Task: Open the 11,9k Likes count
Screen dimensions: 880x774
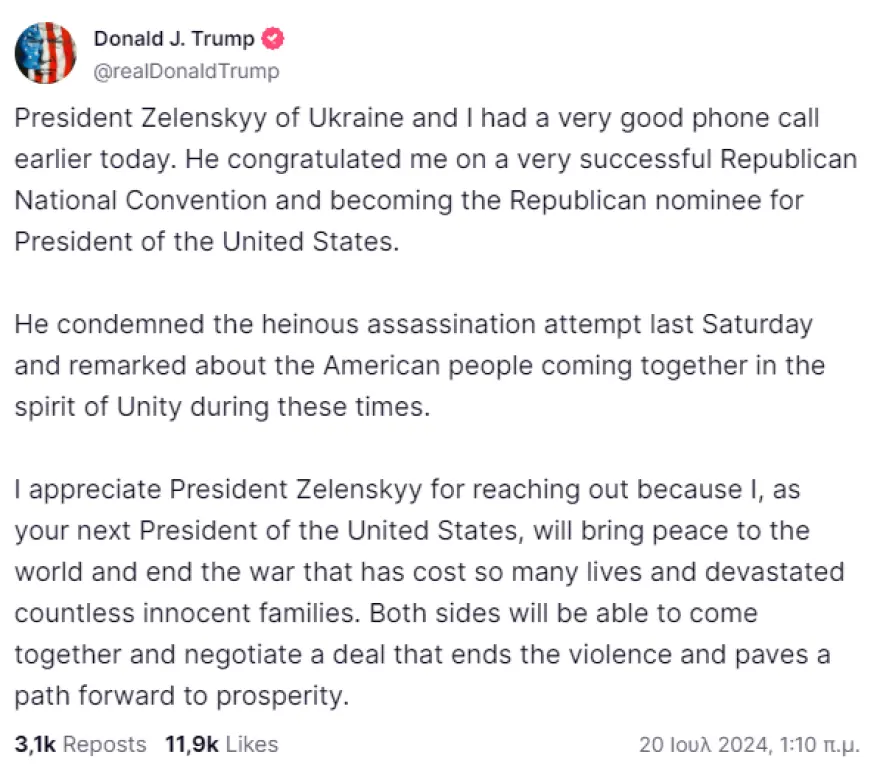Action: [x=222, y=744]
